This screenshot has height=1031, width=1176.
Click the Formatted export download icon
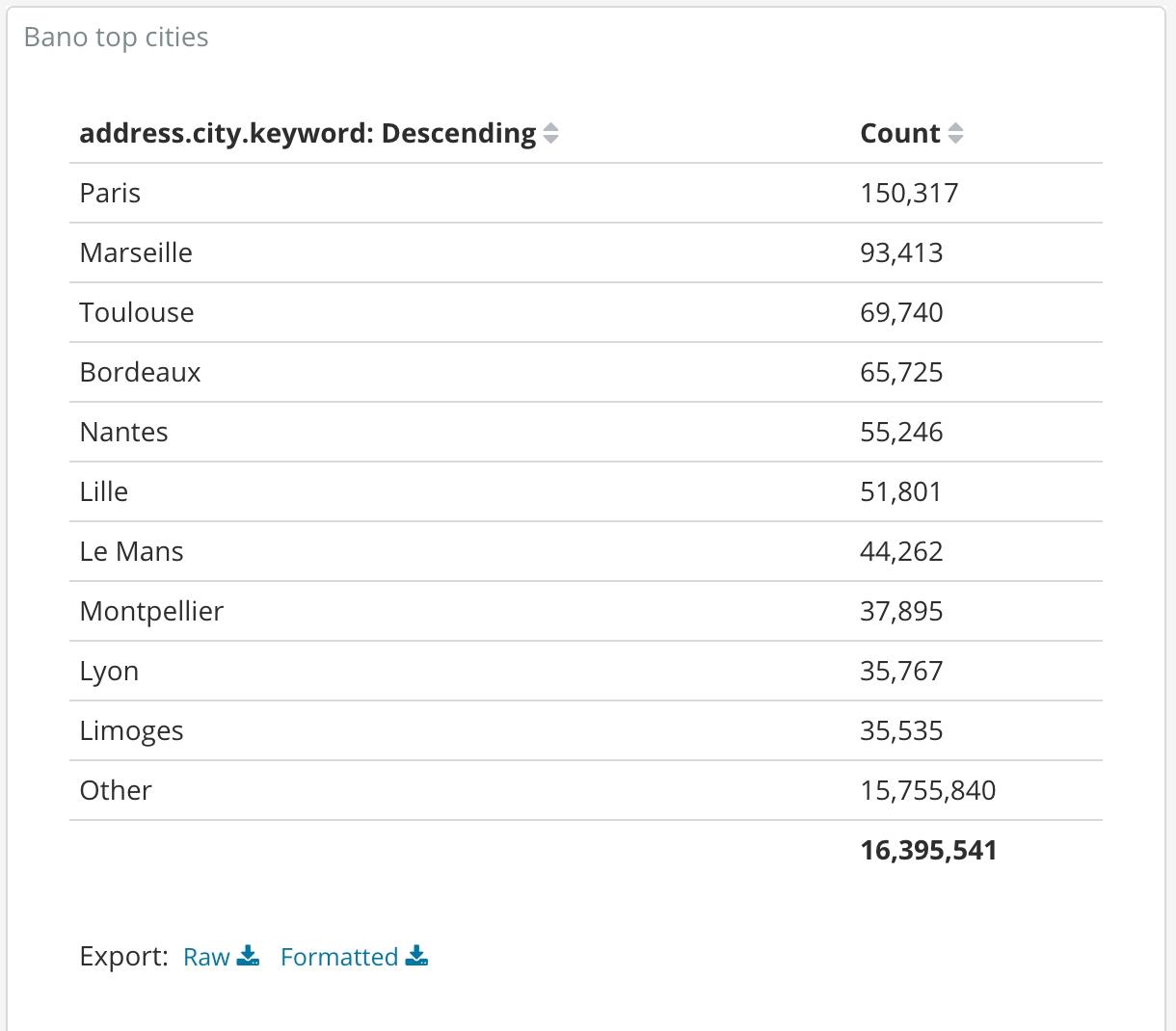(416, 956)
